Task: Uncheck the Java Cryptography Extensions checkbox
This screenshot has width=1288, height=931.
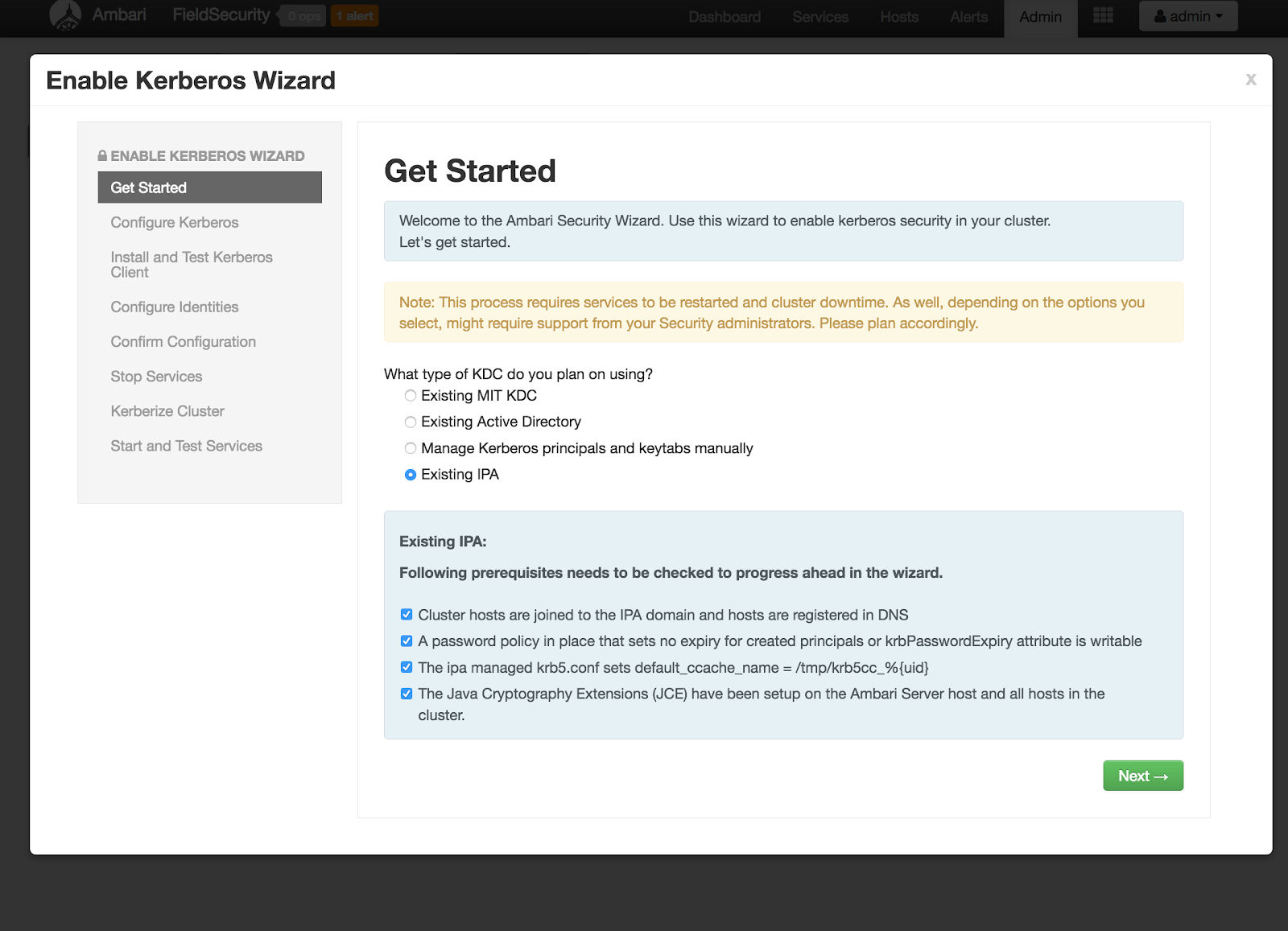Action: pyautogui.click(x=407, y=694)
